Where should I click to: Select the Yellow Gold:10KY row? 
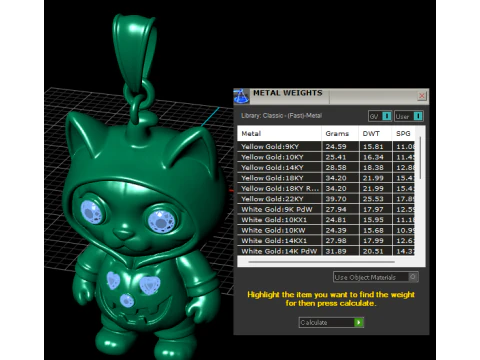click(x=326, y=157)
